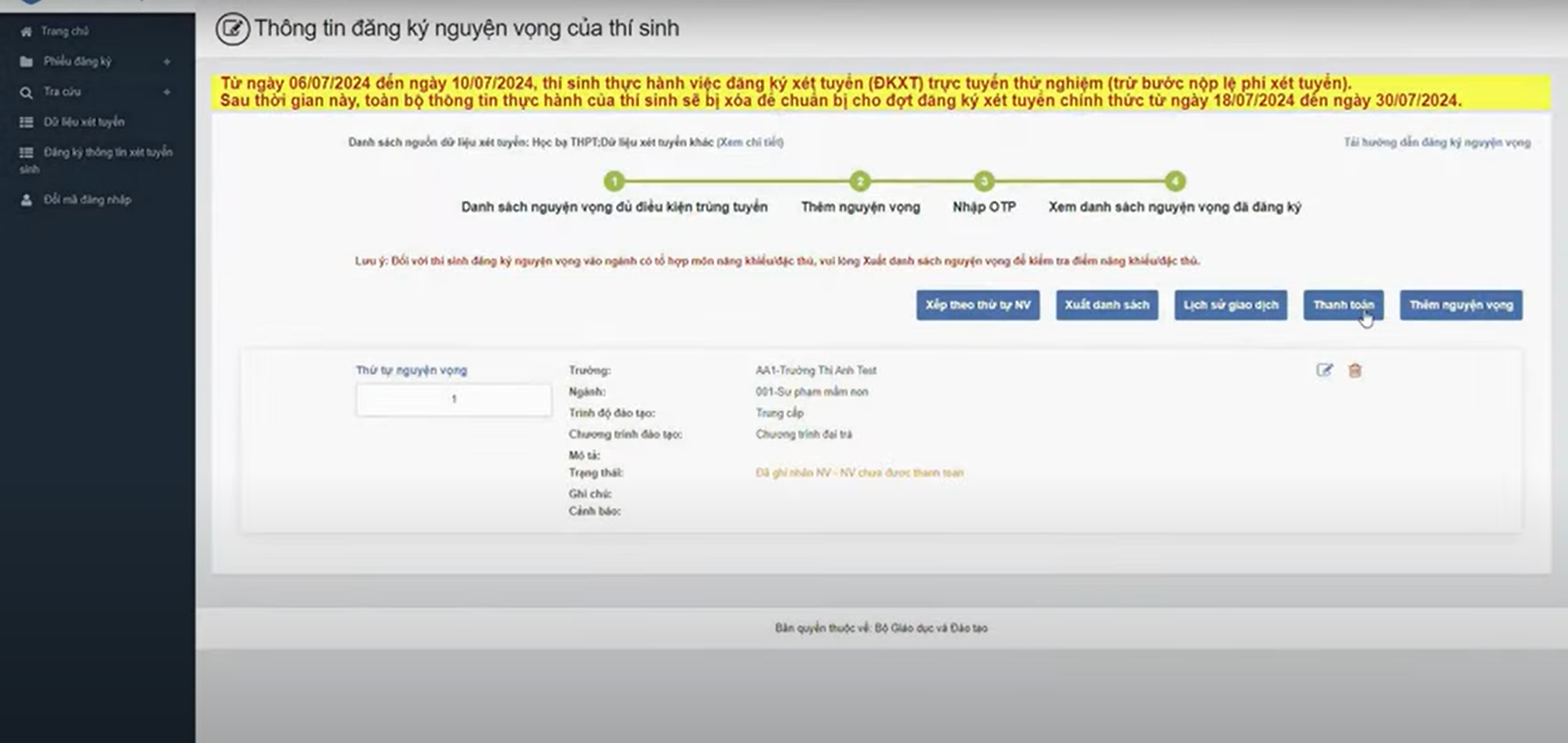The image size is (1568, 743).
Task: Click the Thêm nguyện vọng button
Action: [x=1461, y=305]
